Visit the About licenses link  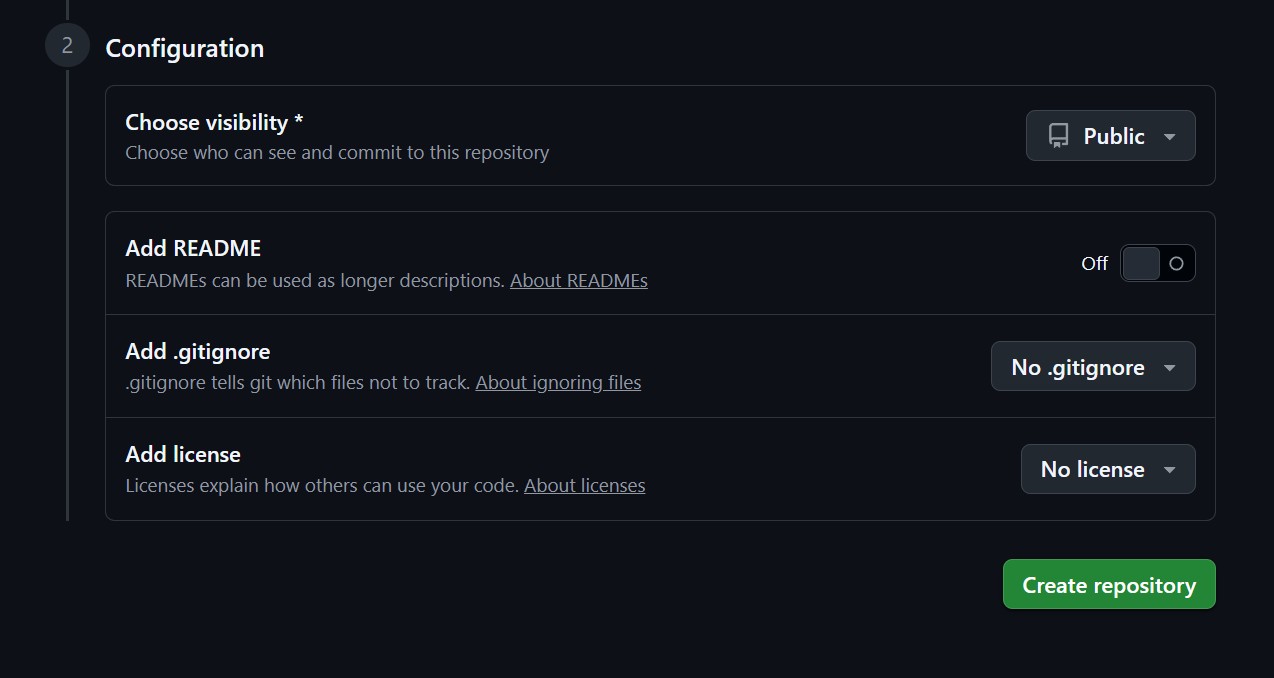[x=584, y=486]
